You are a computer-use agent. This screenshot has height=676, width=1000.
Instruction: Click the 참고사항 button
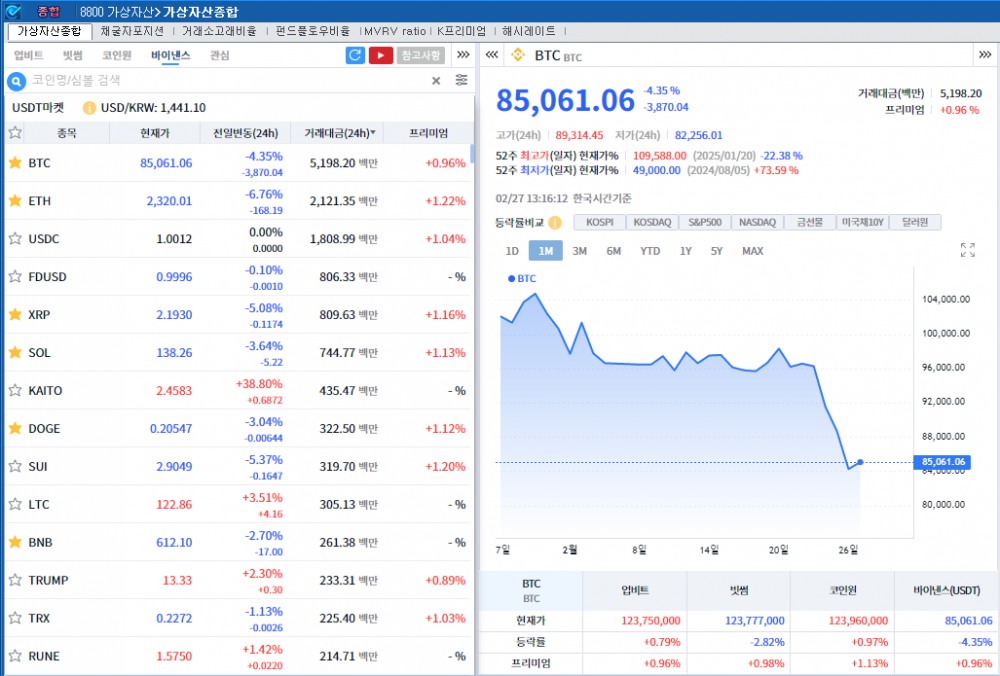click(x=420, y=56)
